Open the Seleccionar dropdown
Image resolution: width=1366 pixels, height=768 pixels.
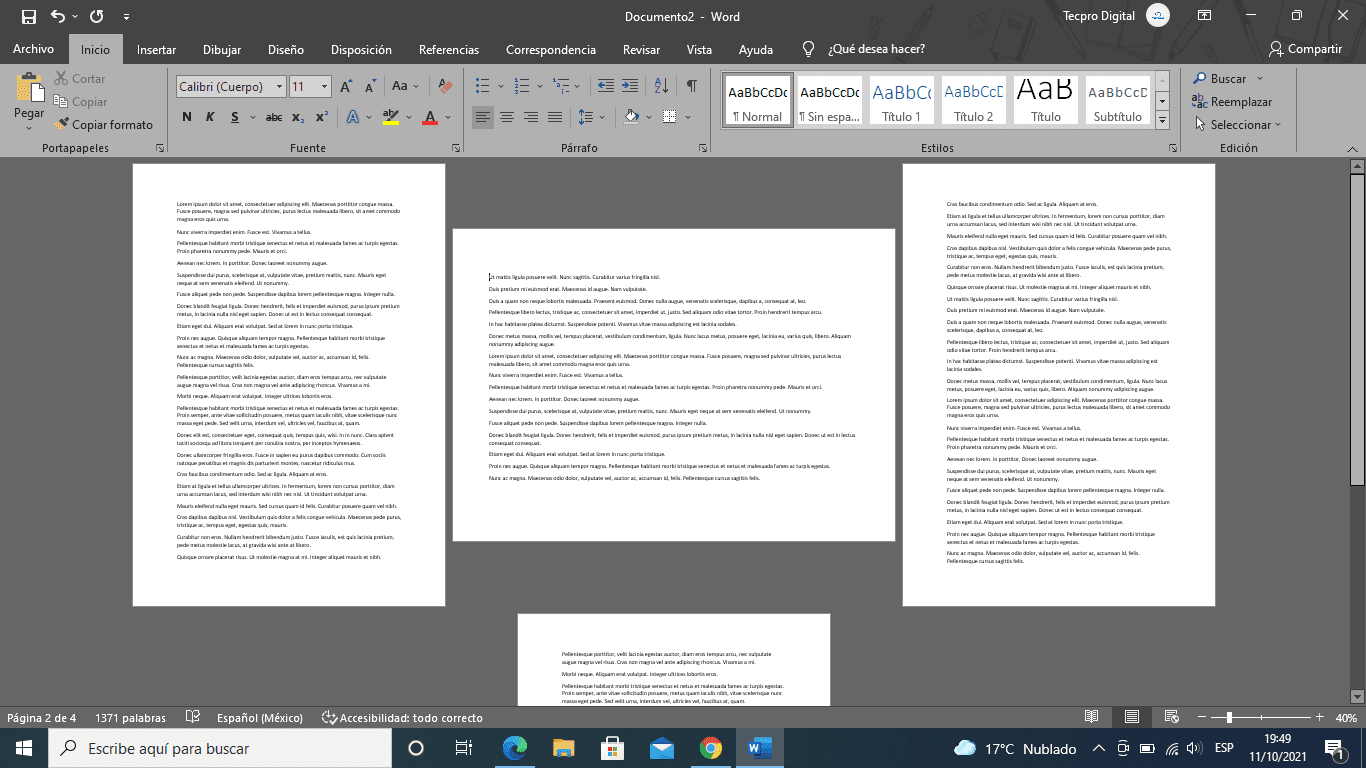1238,125
